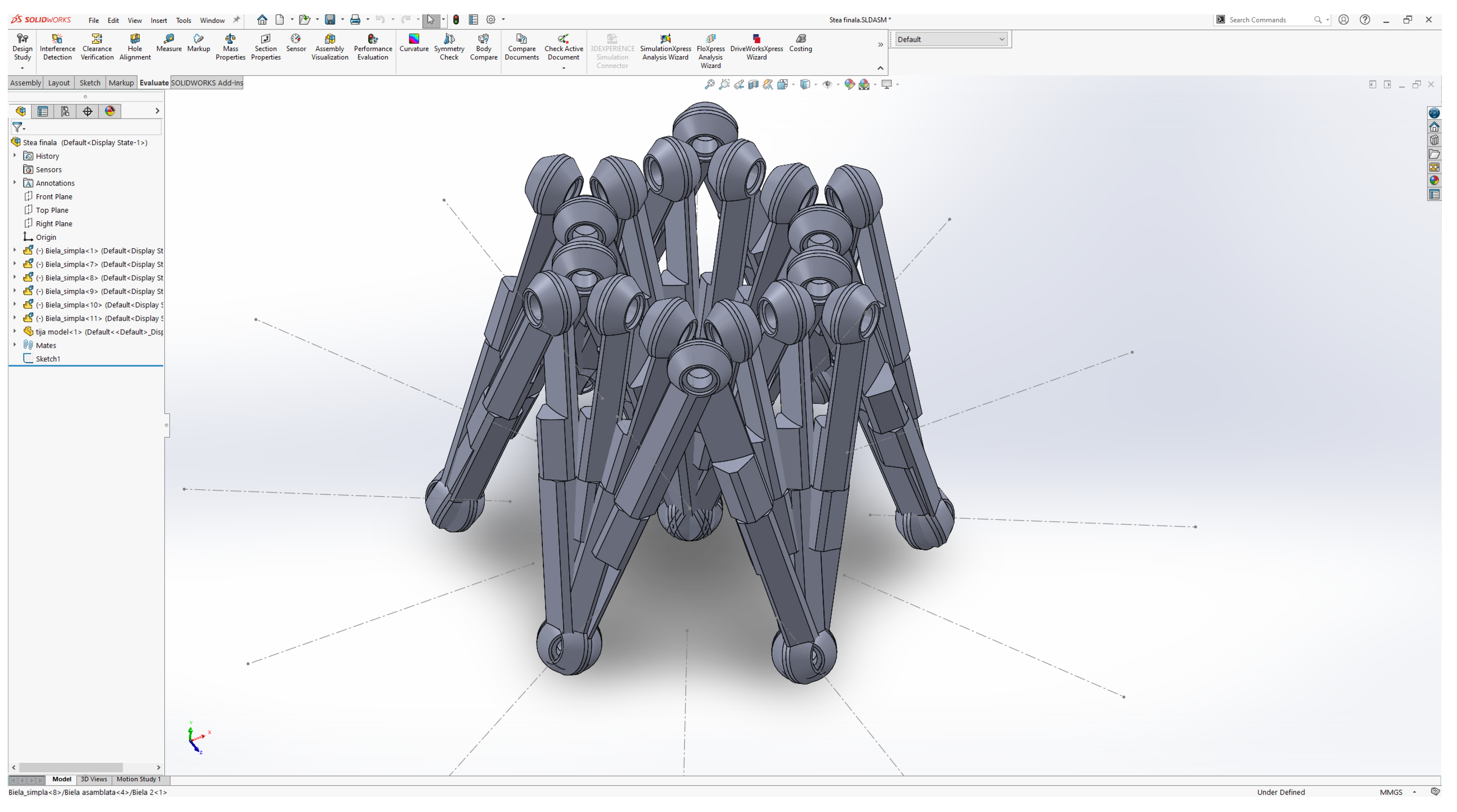Toggle the Section View icon
The image size is (1457, 812).
click(x=753, y=84)
